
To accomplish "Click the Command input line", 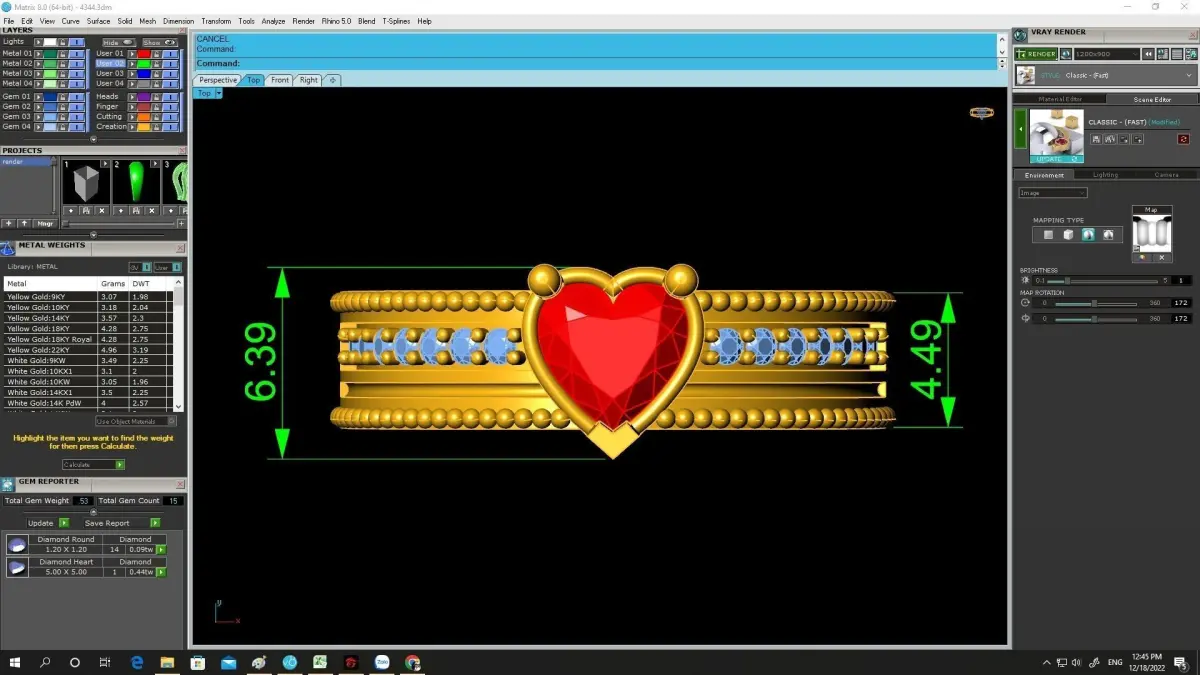I will (596, 63).
